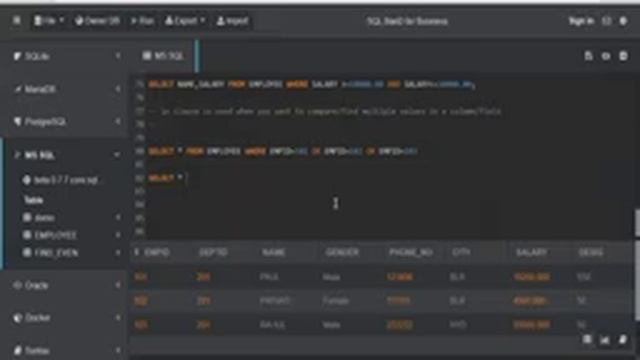
Task: Click the PHONE_NO column header
Action: pos(411,253)
